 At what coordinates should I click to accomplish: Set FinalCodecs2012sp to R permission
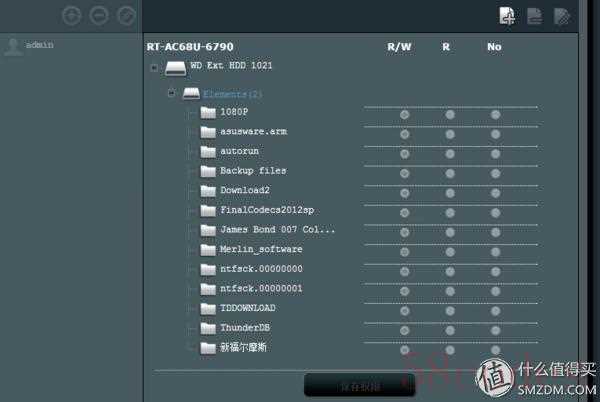450,213
